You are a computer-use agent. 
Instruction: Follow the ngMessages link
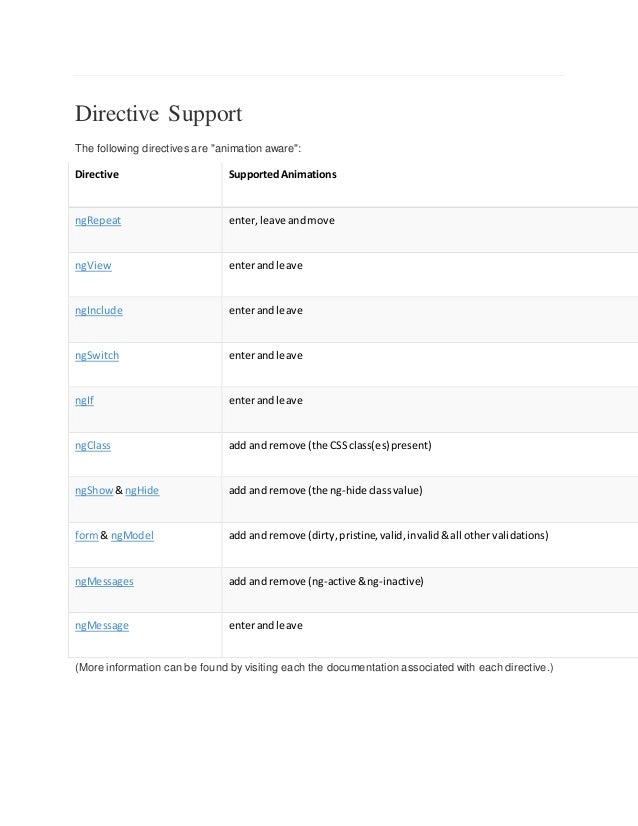pyautogui.click(x=104, y=582)
